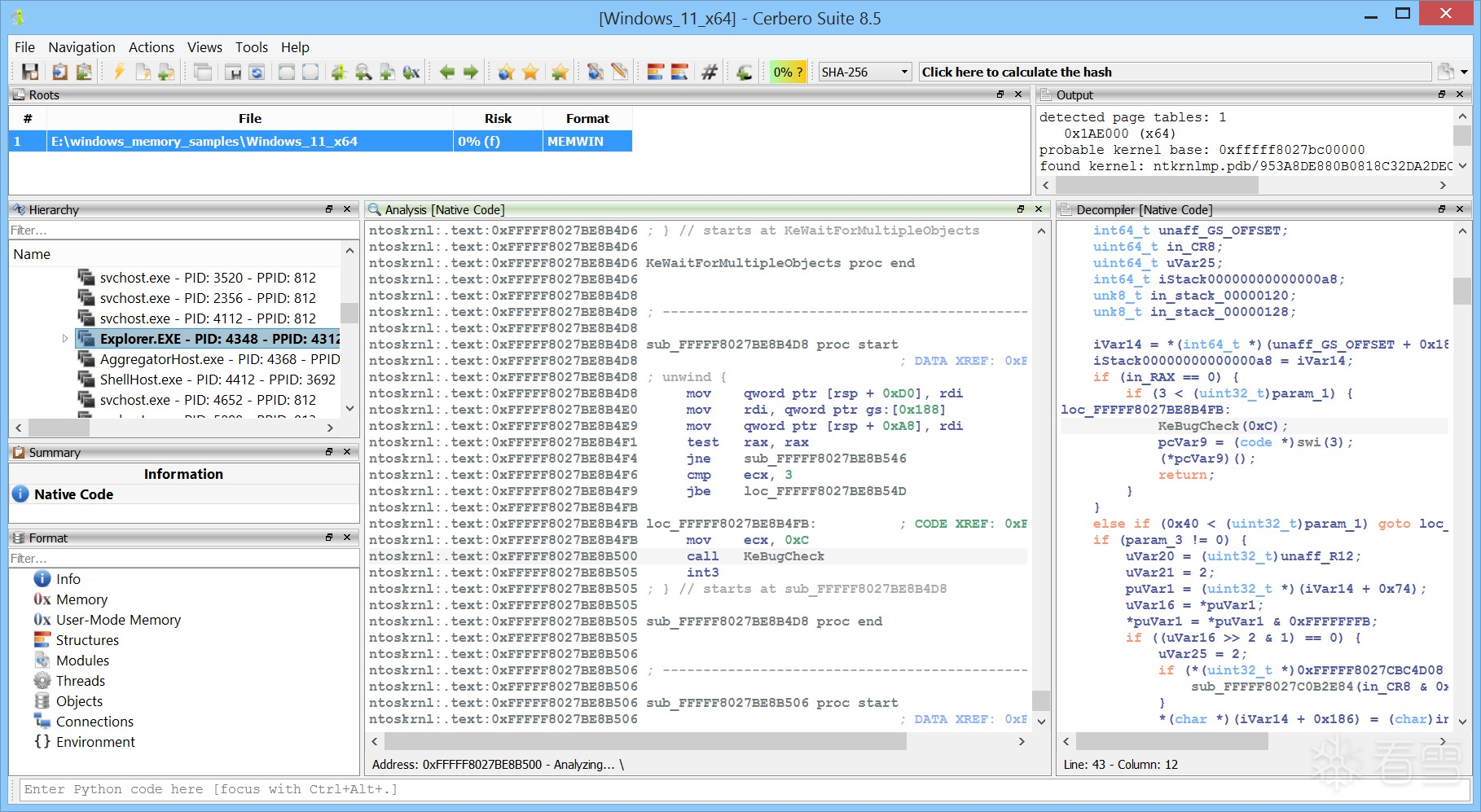The width and height of the screenshot is (1481, 812).
Task: Click the Info icon in Format tree
Action: [x=42, y=579]
